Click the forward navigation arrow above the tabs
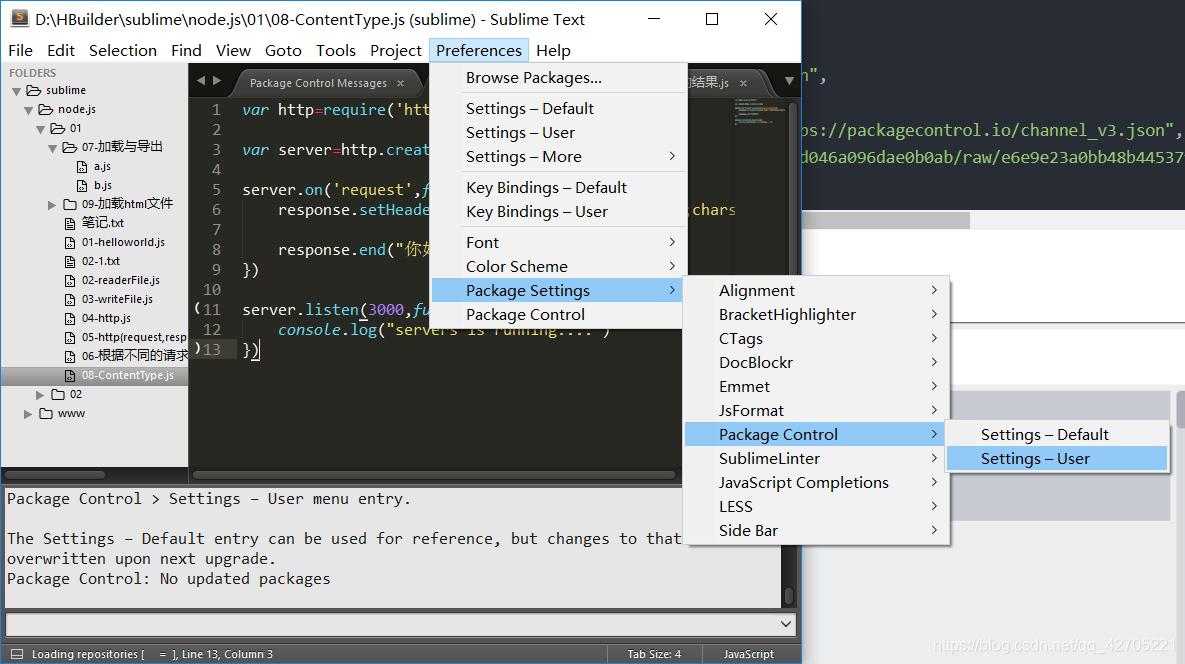Viewport: 1185px width, 664px height. point(216,83)
